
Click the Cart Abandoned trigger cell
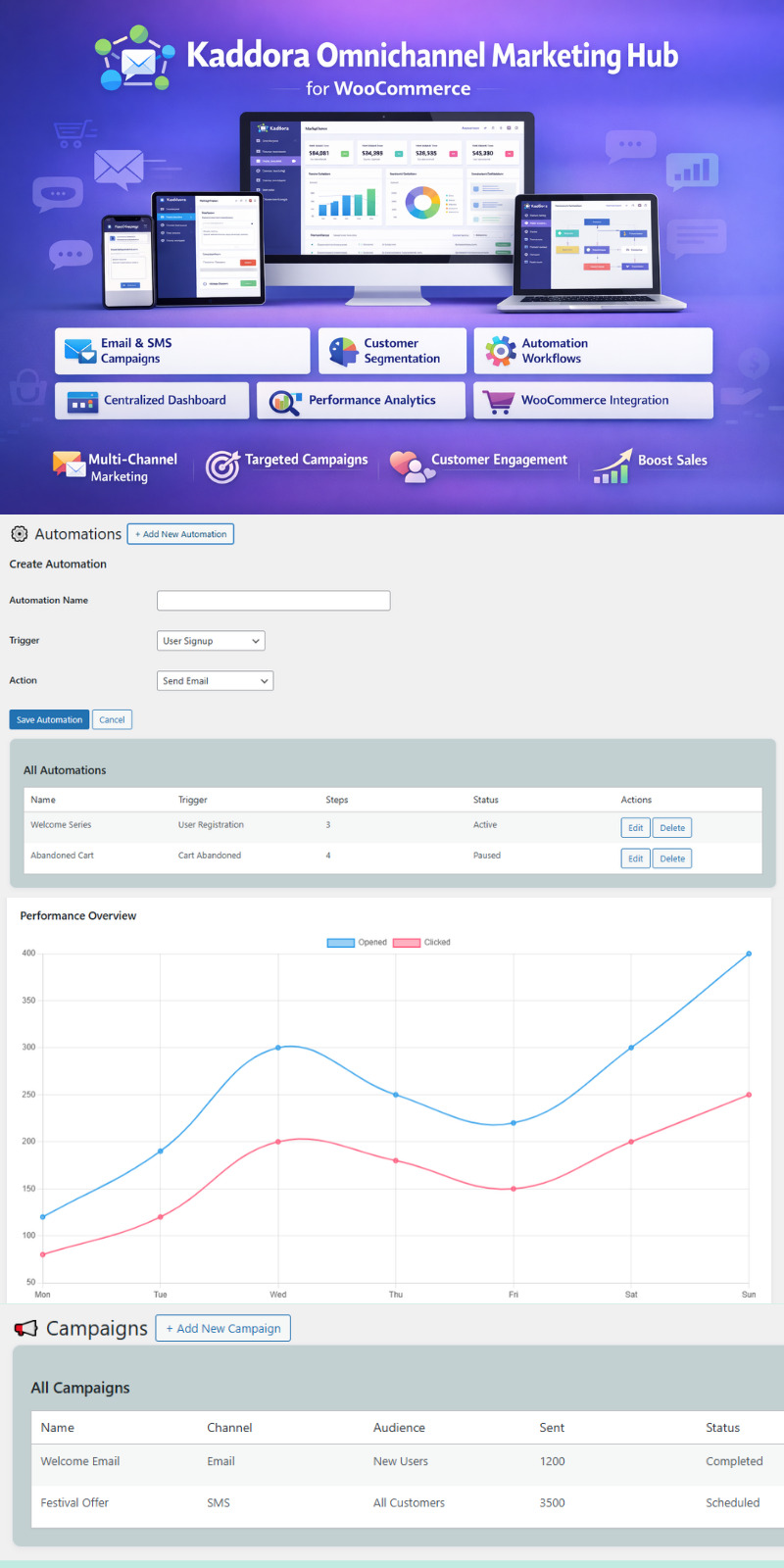coord(210,856)
